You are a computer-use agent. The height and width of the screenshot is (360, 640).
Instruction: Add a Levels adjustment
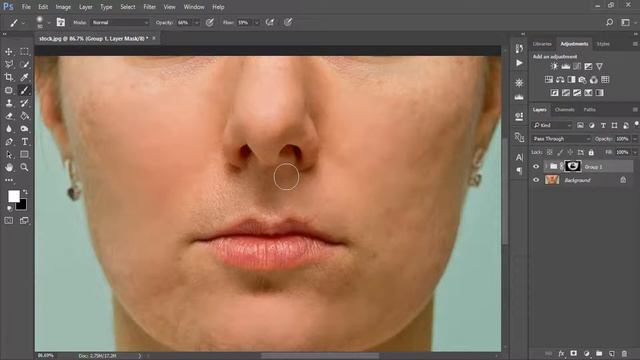565,66
